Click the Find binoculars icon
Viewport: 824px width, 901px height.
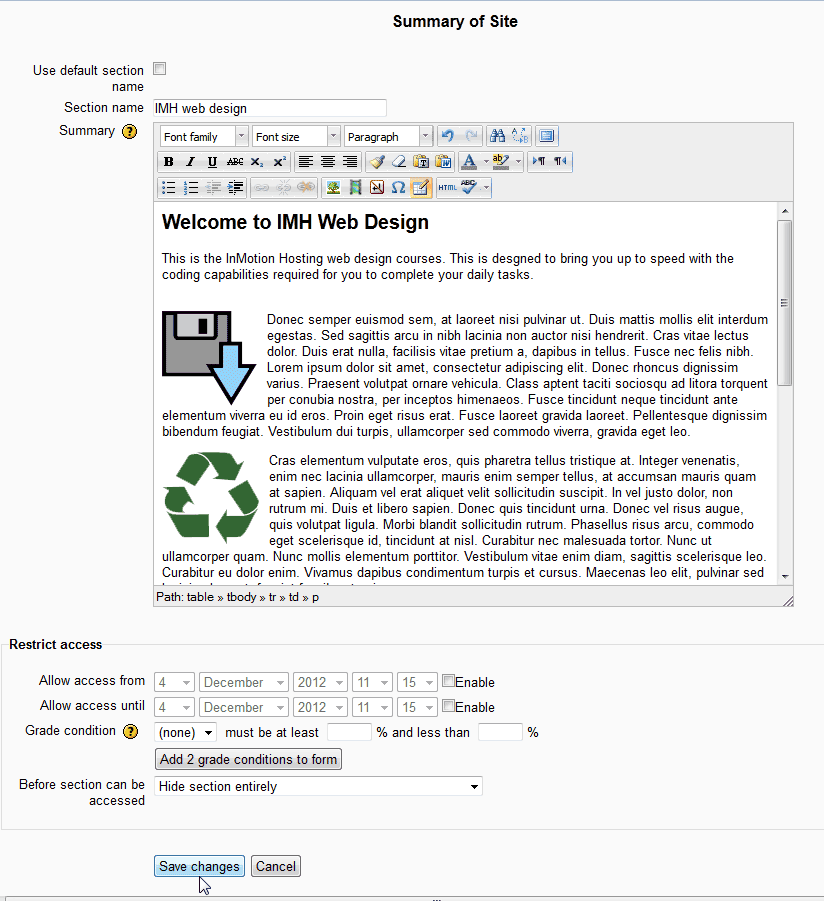(498, 136)
